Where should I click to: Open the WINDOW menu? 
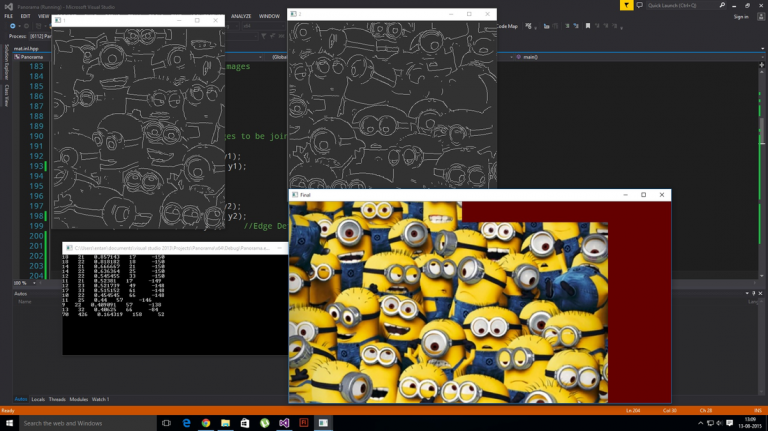(x=269, y=16)
